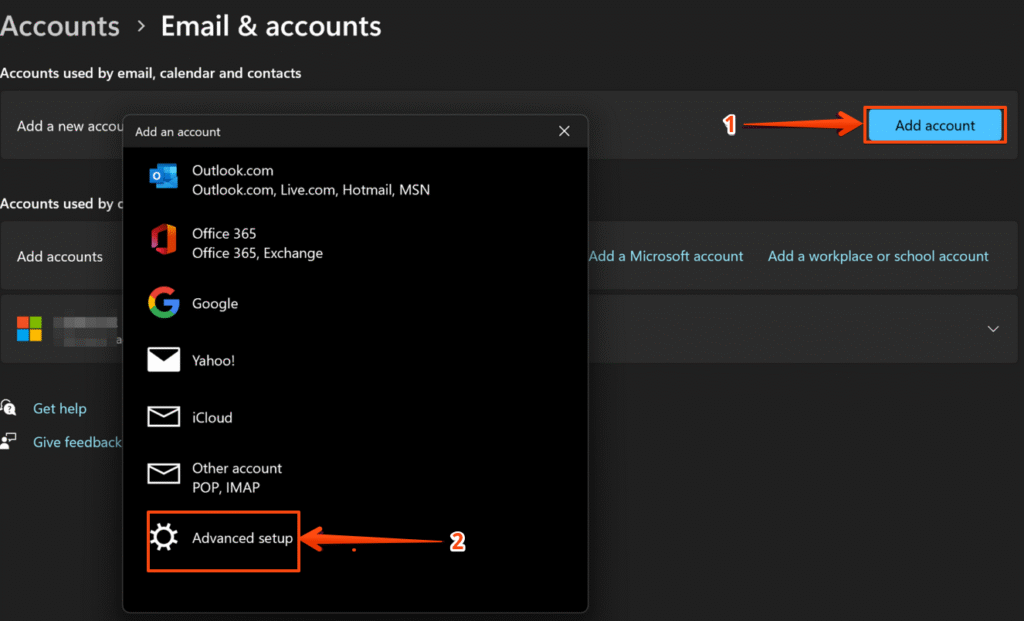This screenshot has height=621, width=1024.
Task: Close the Add an account dialog
Action: [x=564, y=131]
